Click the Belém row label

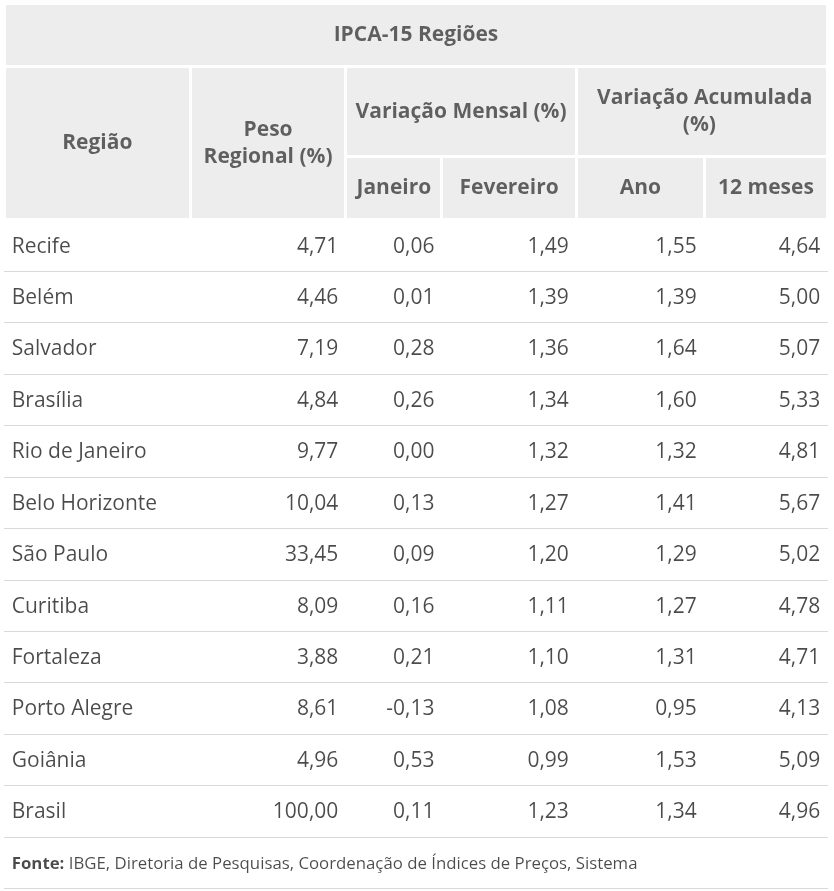click(42, 297)
